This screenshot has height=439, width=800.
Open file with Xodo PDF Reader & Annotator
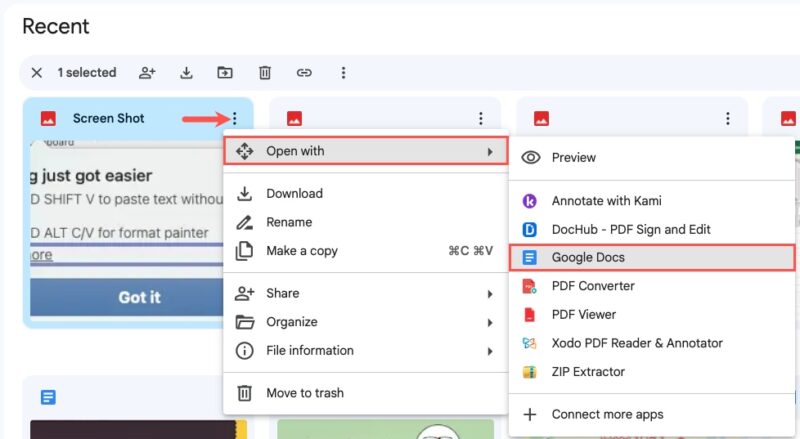[652, 343]
